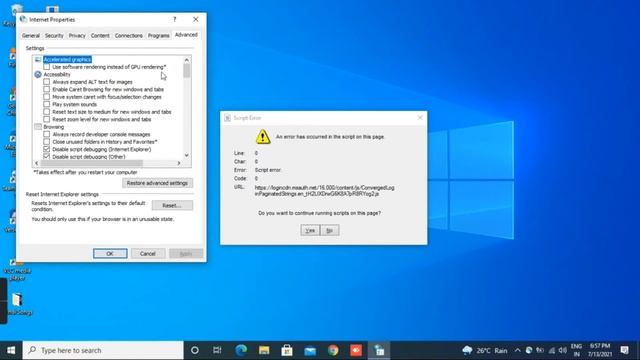Switch to the Privacy tab
The width and height of the screenshot is (640, 360).
[x=77, y=36]
